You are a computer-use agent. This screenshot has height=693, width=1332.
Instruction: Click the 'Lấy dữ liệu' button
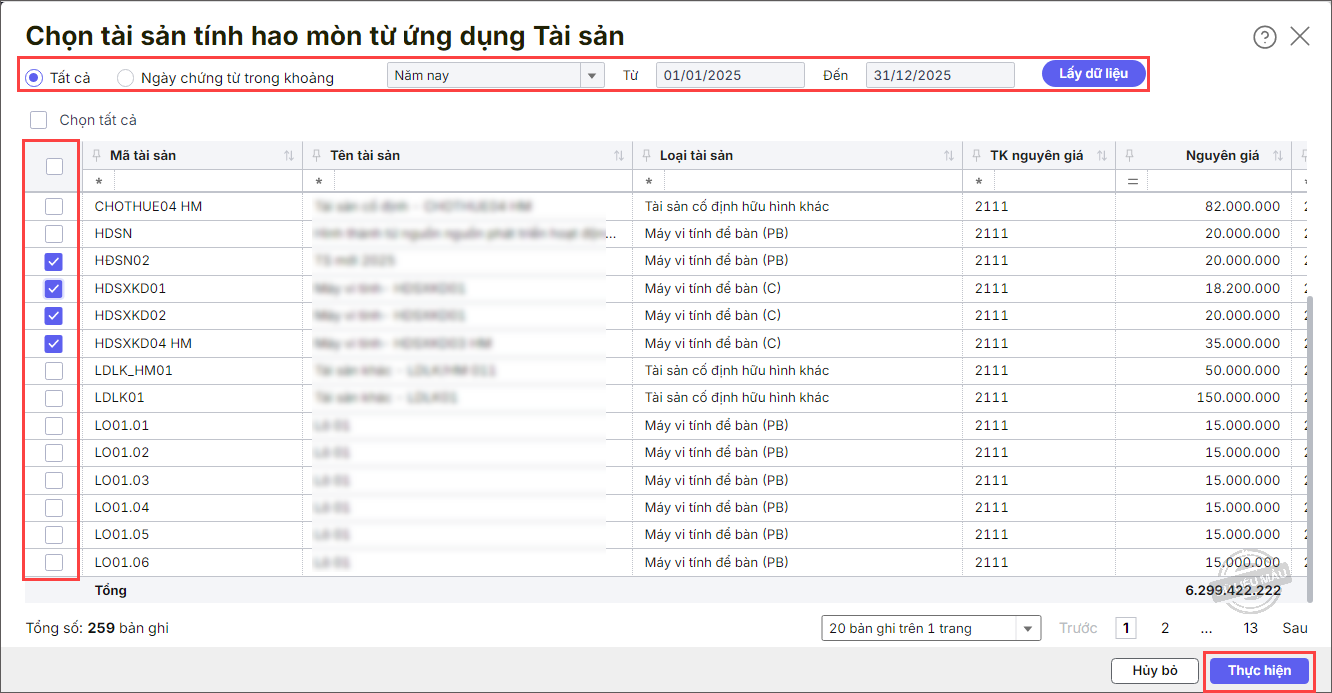click(1093, 74)
